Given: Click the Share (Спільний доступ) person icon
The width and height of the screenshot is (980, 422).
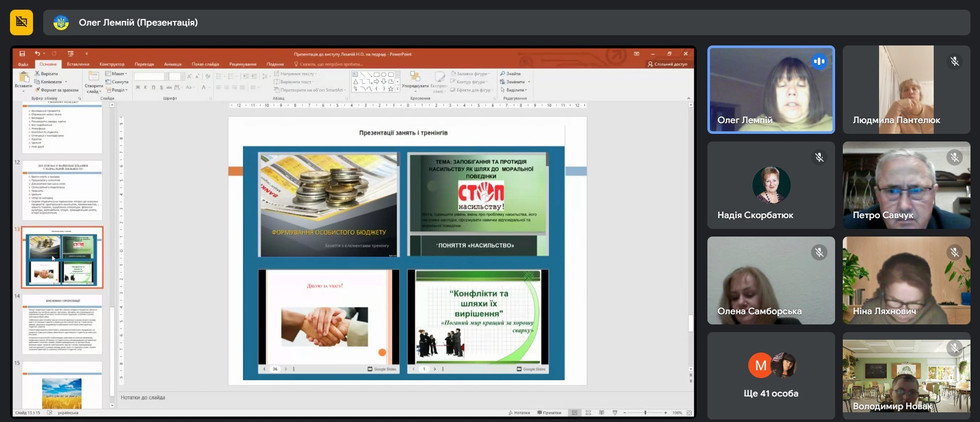Looking at the screenshot, I should pyautogui.click(x=650, y=64).
